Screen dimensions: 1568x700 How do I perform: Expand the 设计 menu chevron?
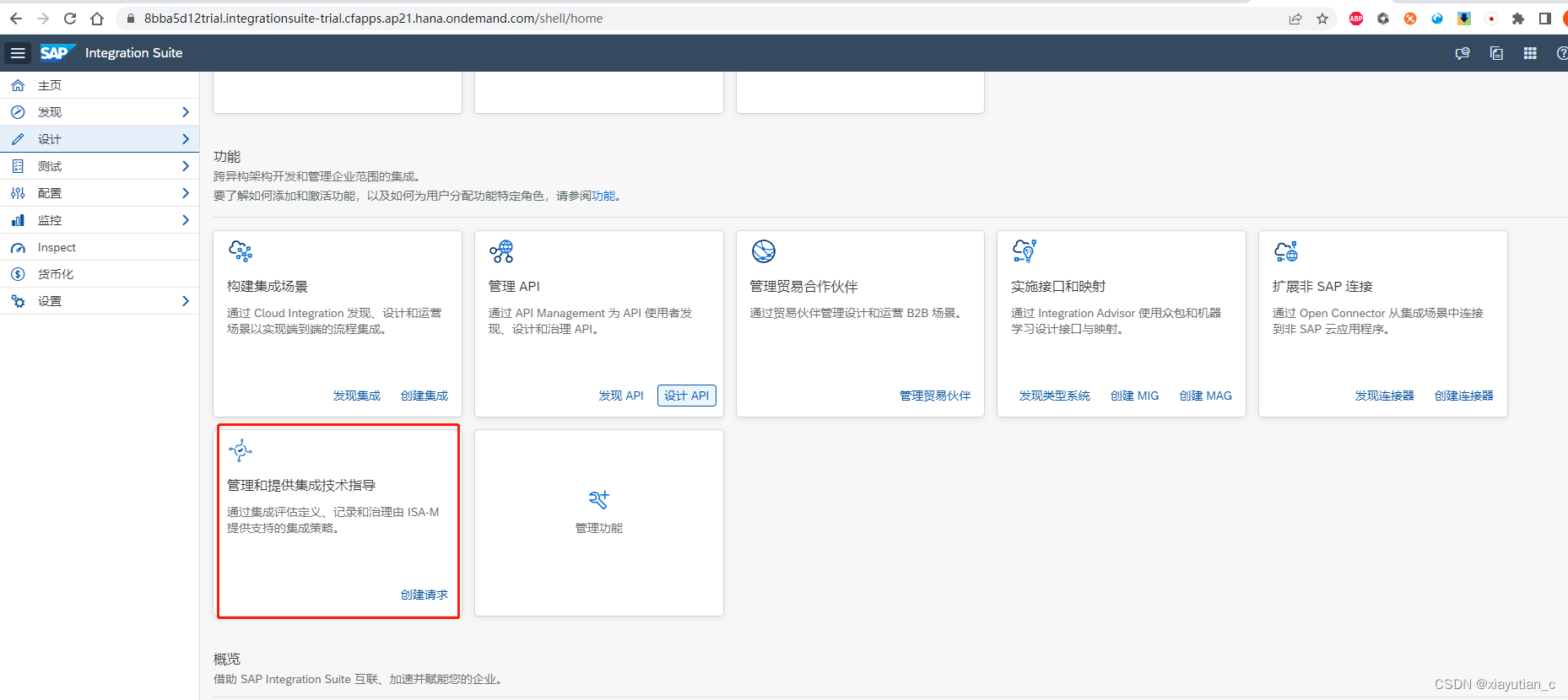point(186,139)
